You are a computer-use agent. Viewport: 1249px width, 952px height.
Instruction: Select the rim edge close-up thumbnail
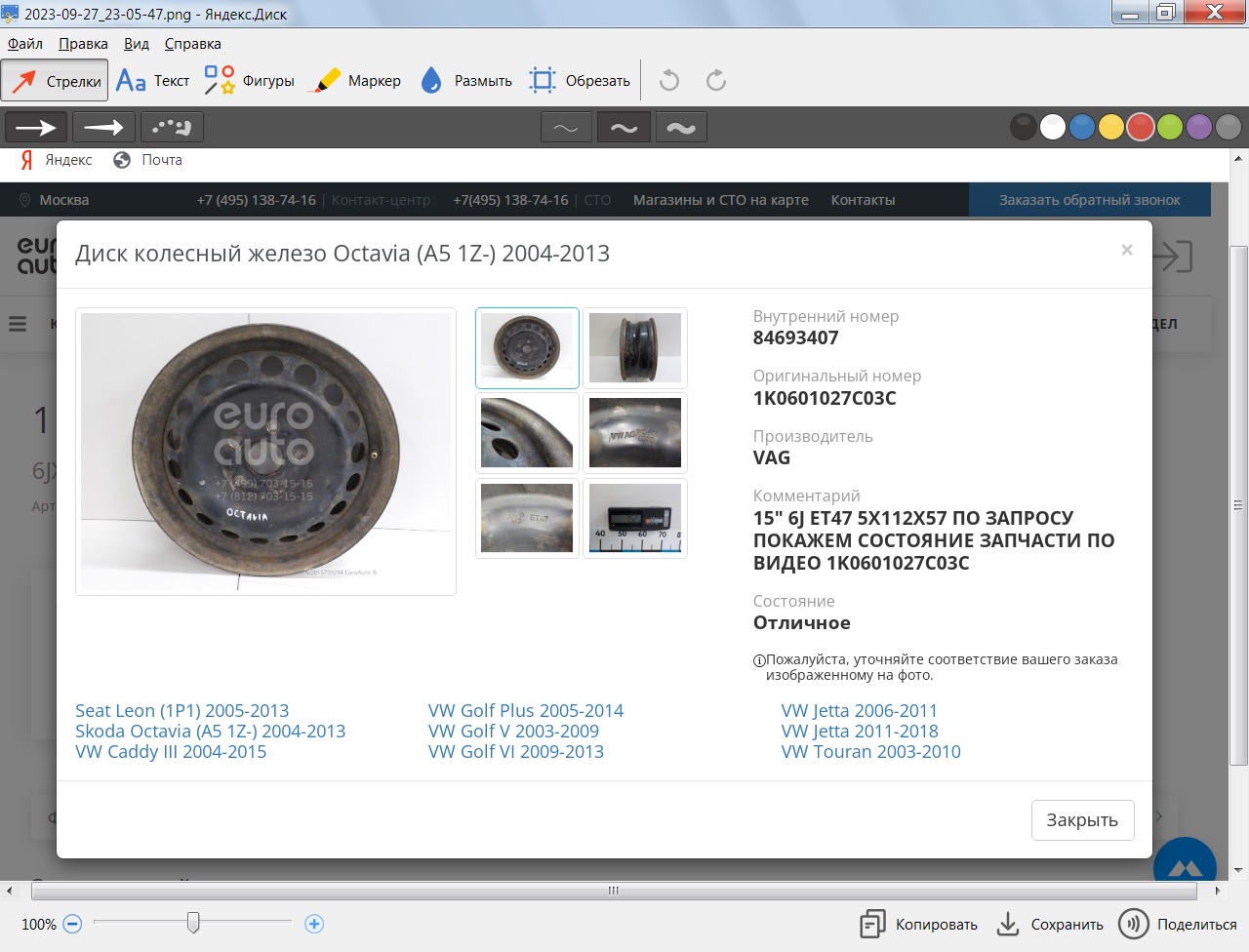527,433
